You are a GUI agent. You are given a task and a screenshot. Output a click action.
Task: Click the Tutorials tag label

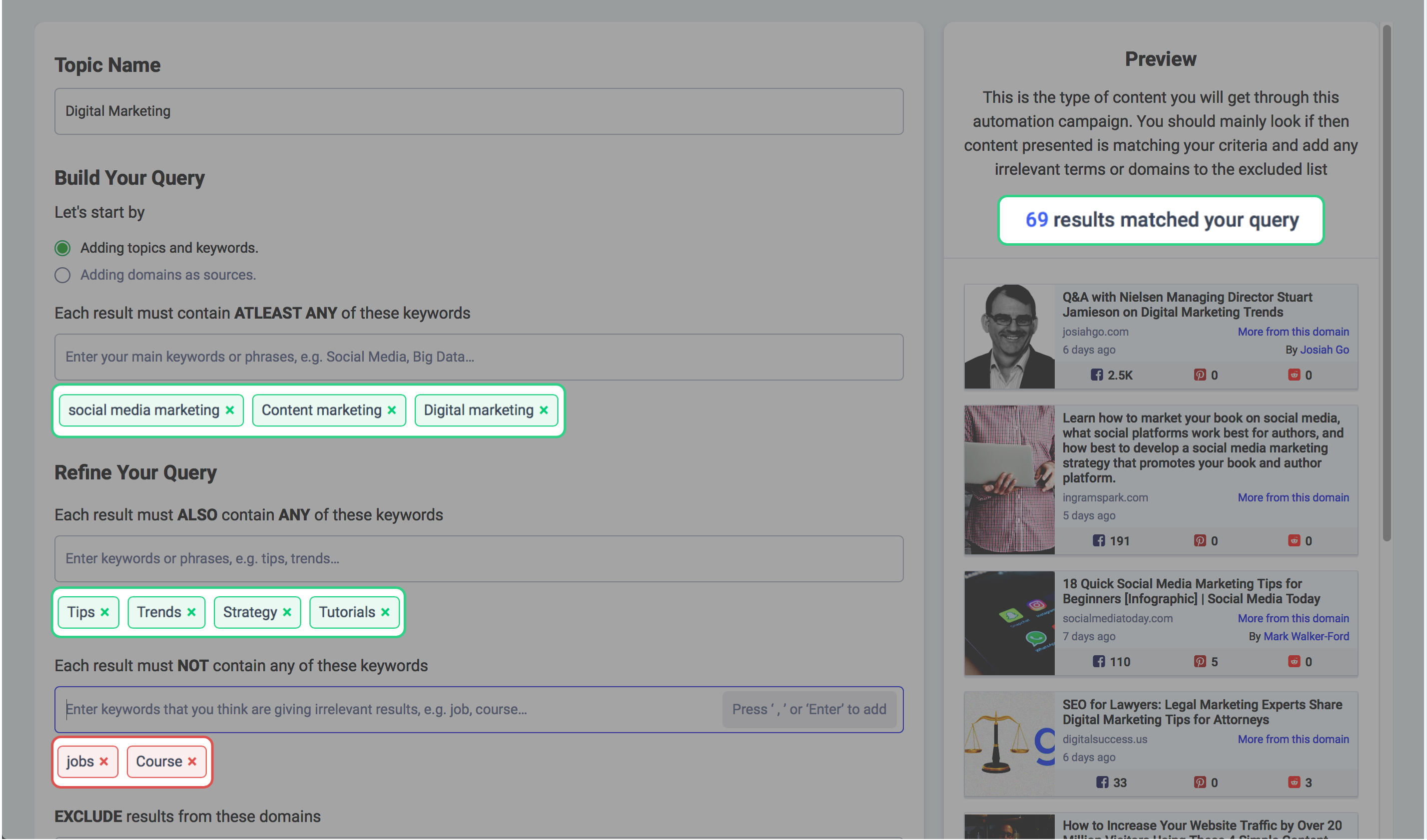click(x=347, y=612)
